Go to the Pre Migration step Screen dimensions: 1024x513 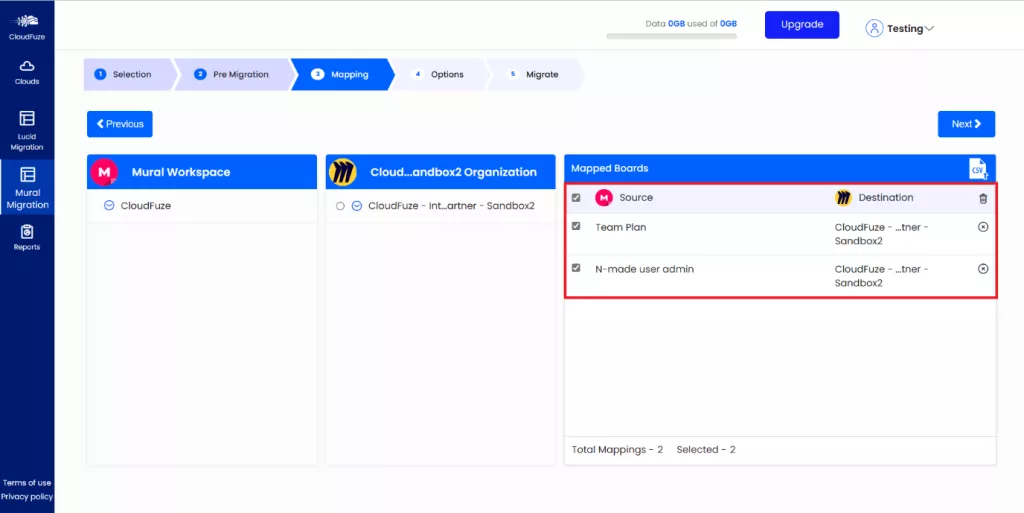pyautogui.click(x=234, y=74)
